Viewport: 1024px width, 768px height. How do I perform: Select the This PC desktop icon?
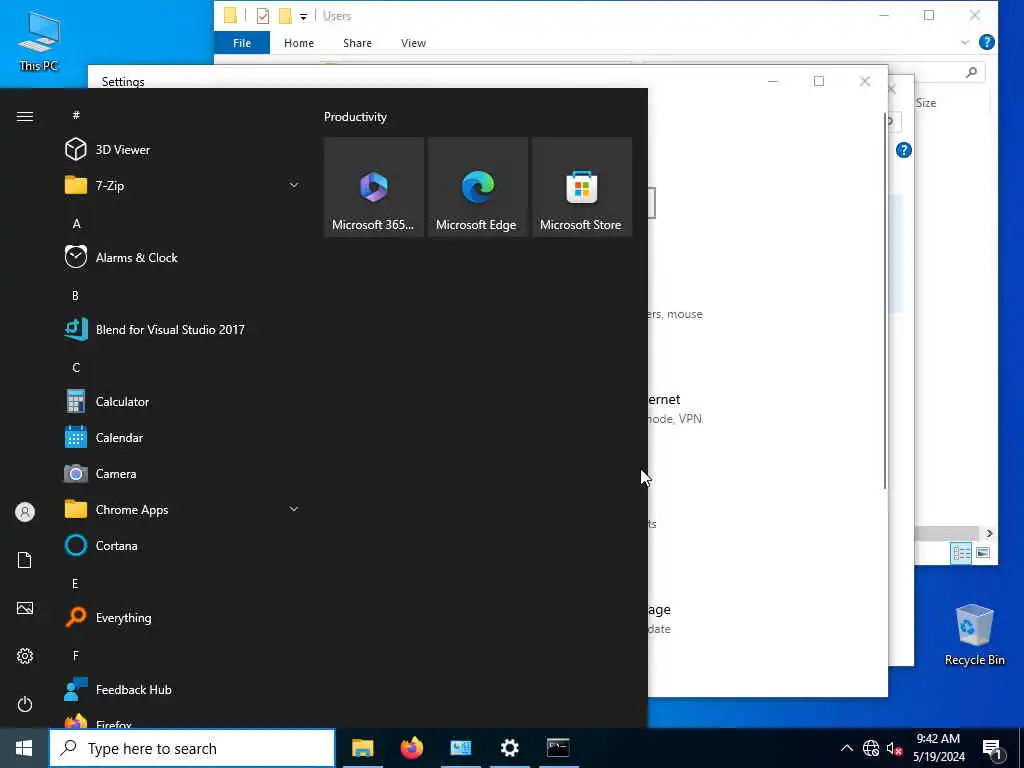tap(39, 40)
